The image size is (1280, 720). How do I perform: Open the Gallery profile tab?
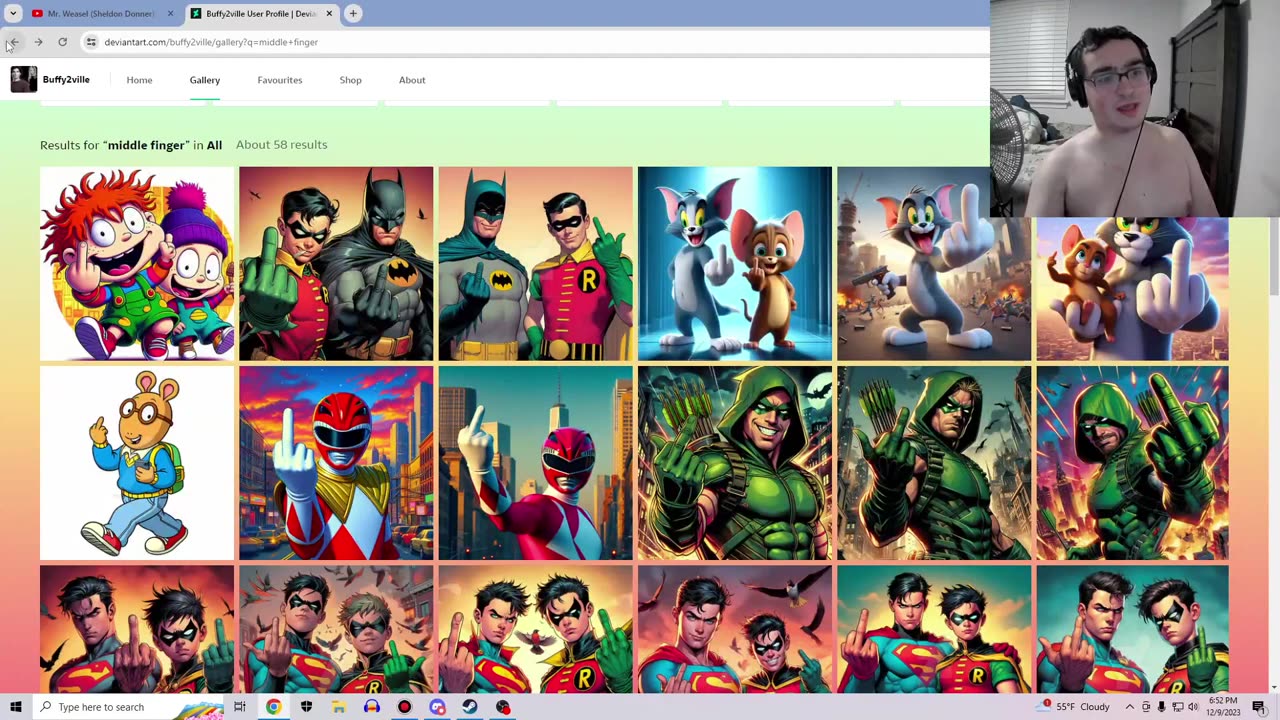pyautogui.click(x=205, y=80)
